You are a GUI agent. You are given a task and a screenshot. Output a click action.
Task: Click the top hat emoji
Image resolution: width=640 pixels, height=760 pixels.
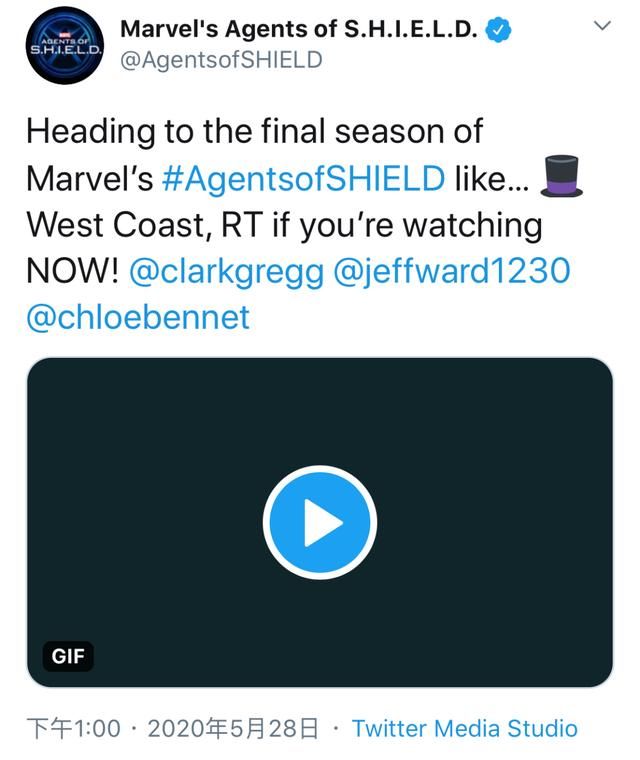(x=560, y=177)
